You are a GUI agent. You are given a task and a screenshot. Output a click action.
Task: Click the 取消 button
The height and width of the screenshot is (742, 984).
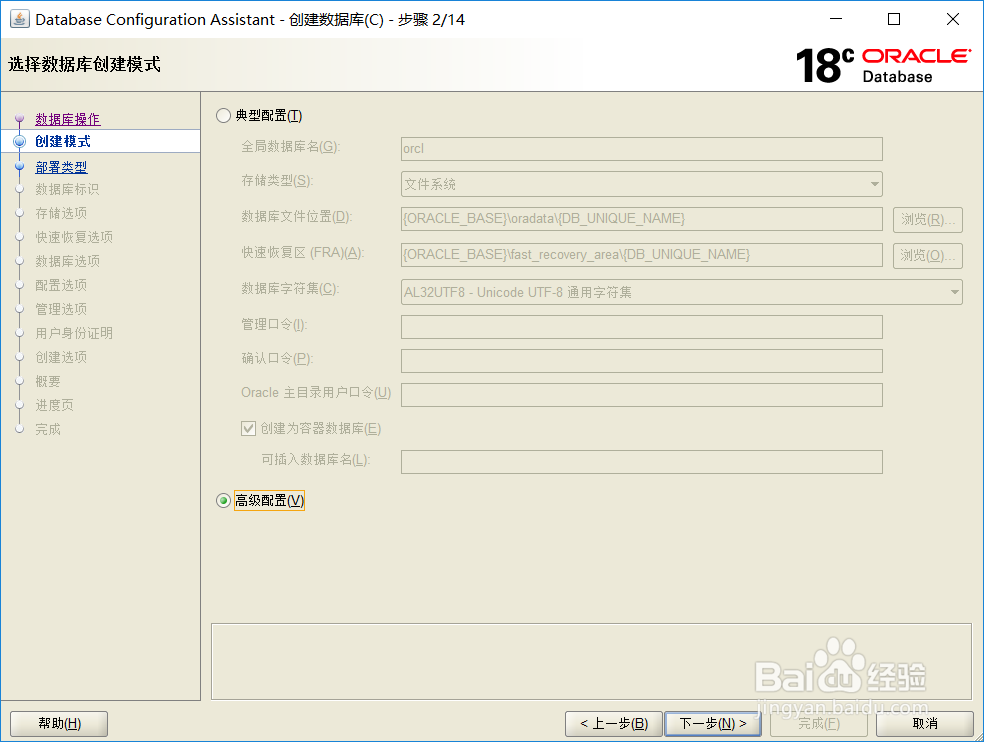(x=924, y=723)
